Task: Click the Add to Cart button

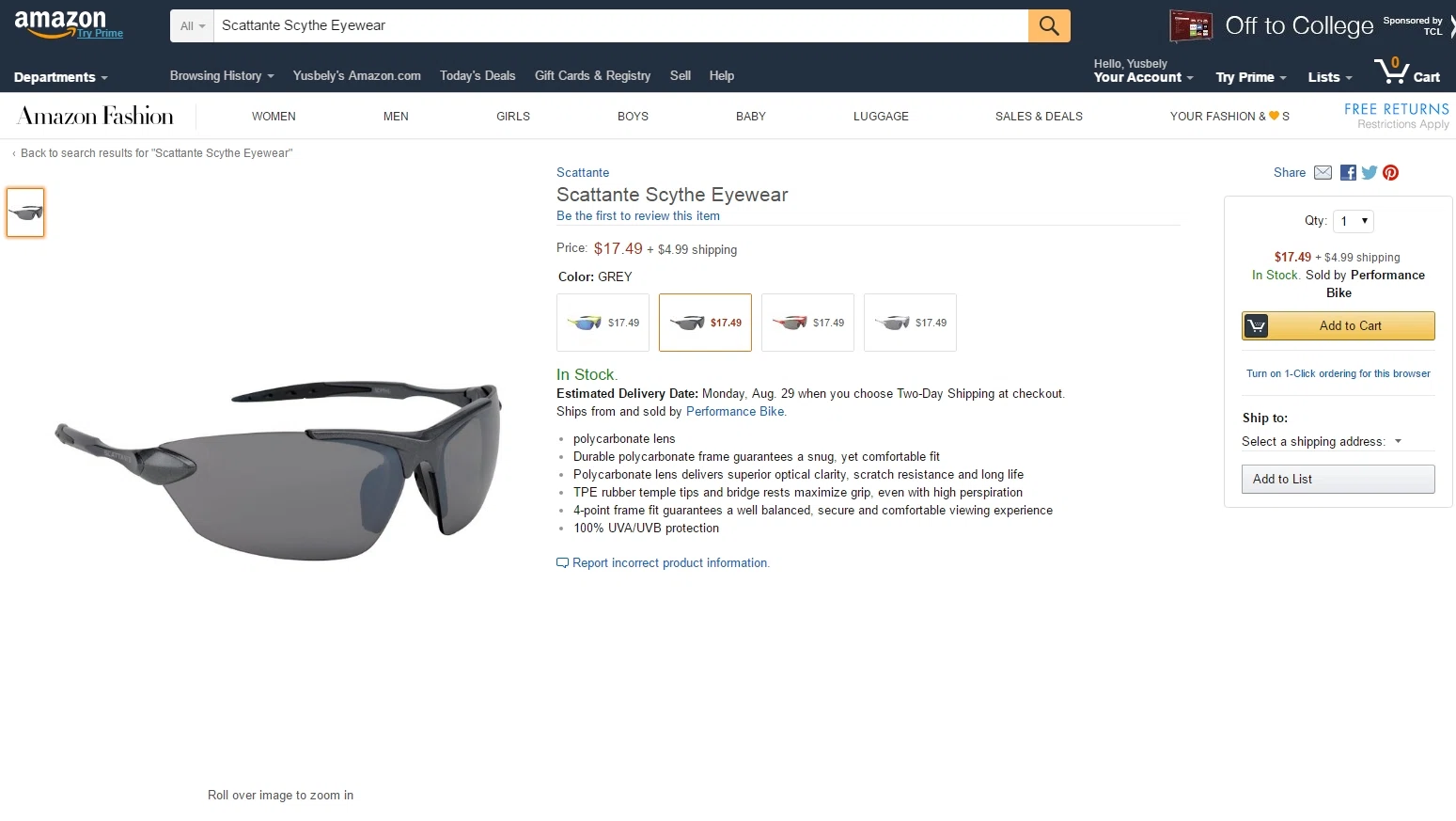Action: 1339,325
